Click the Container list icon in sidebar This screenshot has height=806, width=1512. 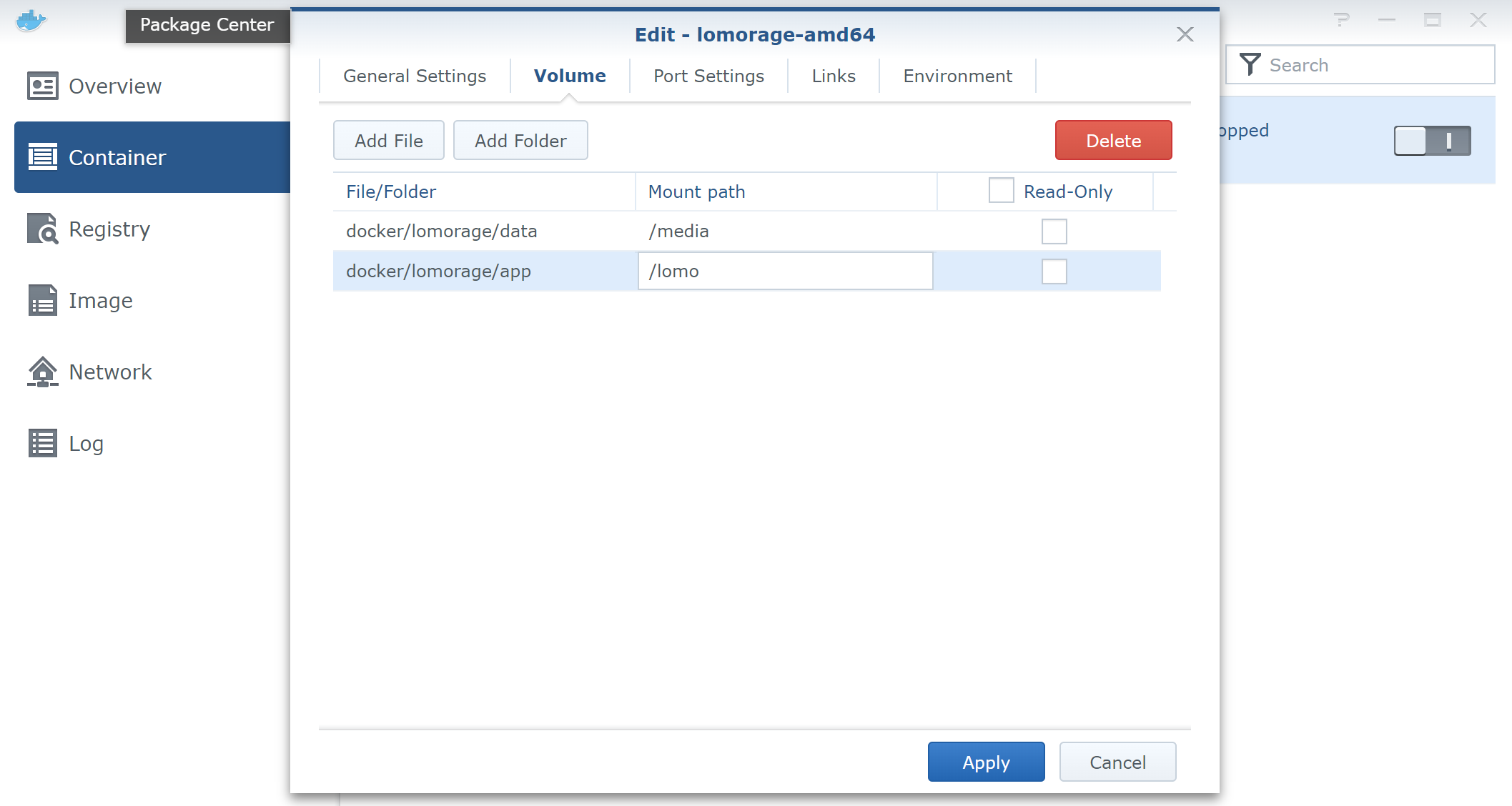[42, 157]
